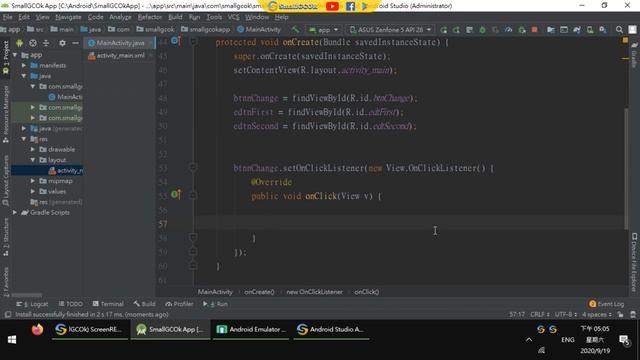The image size is (640, 360).
Task: Expand the manifests folder
Action: 24,65
